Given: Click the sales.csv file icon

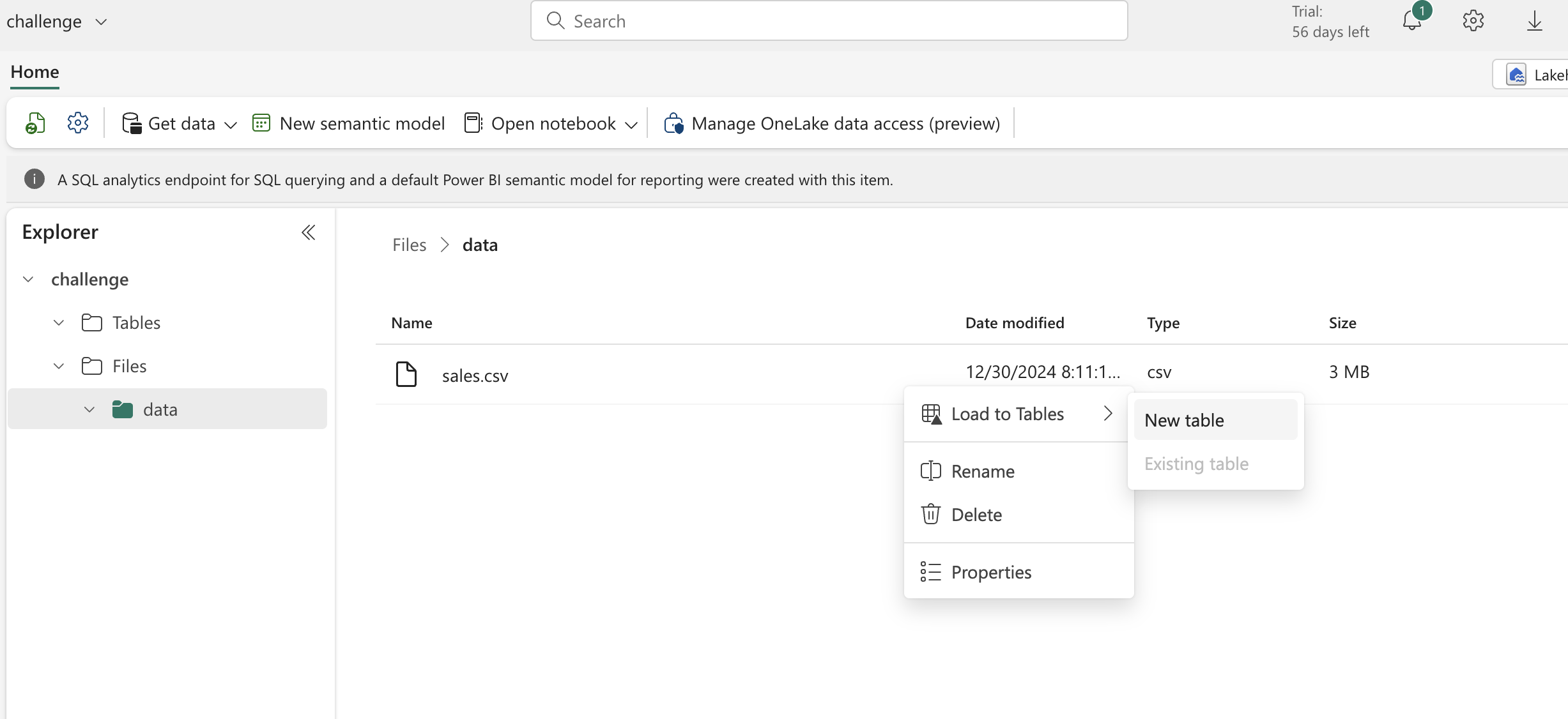Looking at the screenshot, I should 406,374.
